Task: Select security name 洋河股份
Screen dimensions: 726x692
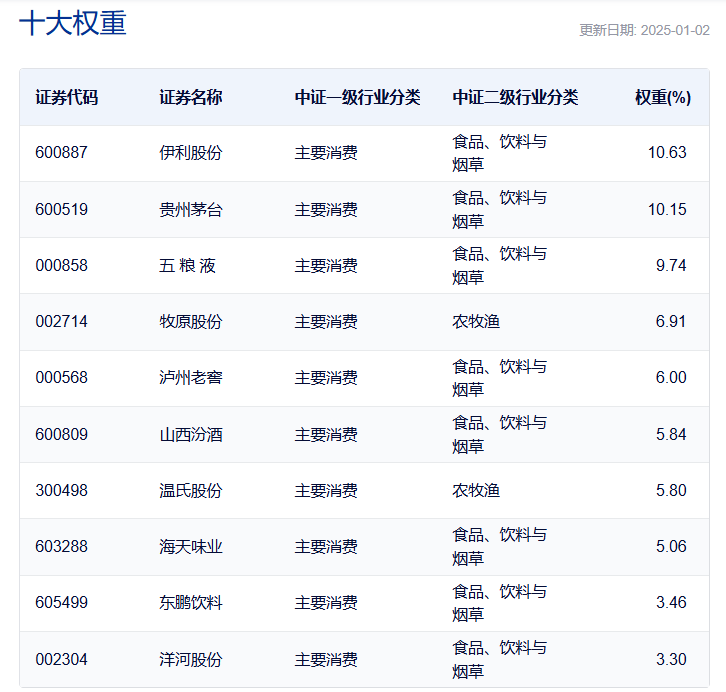Action: [191, 659]
